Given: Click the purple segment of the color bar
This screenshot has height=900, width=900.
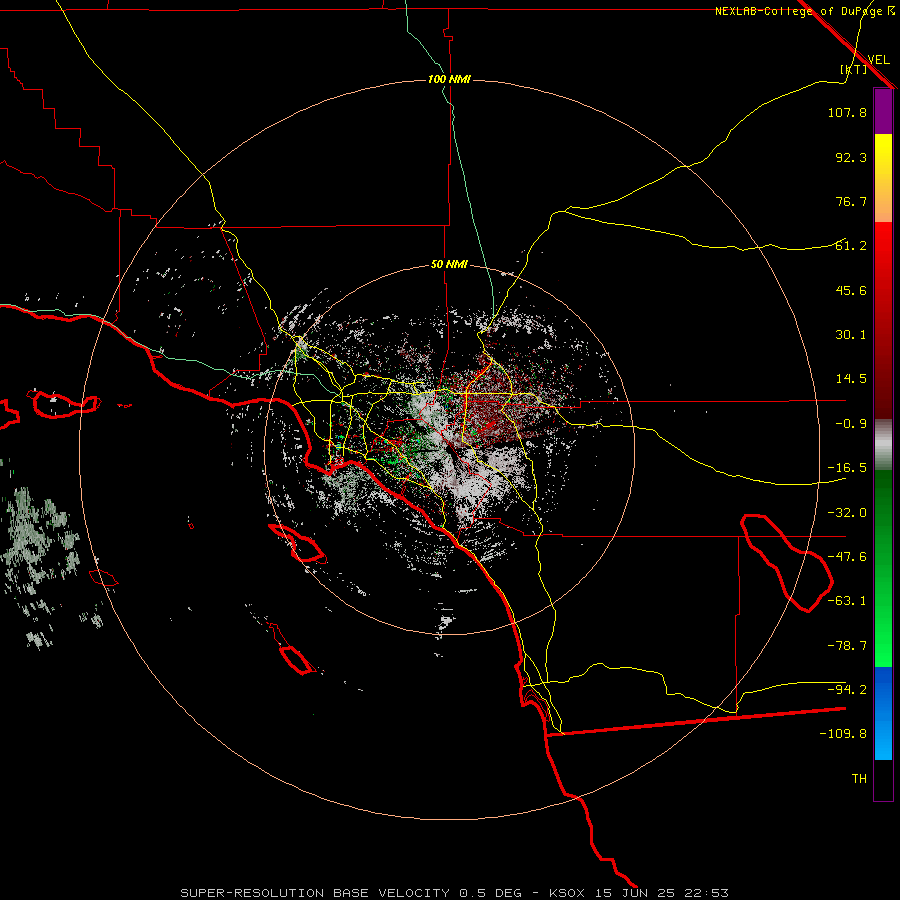Looking at the screenshot, I should point(883,111).
